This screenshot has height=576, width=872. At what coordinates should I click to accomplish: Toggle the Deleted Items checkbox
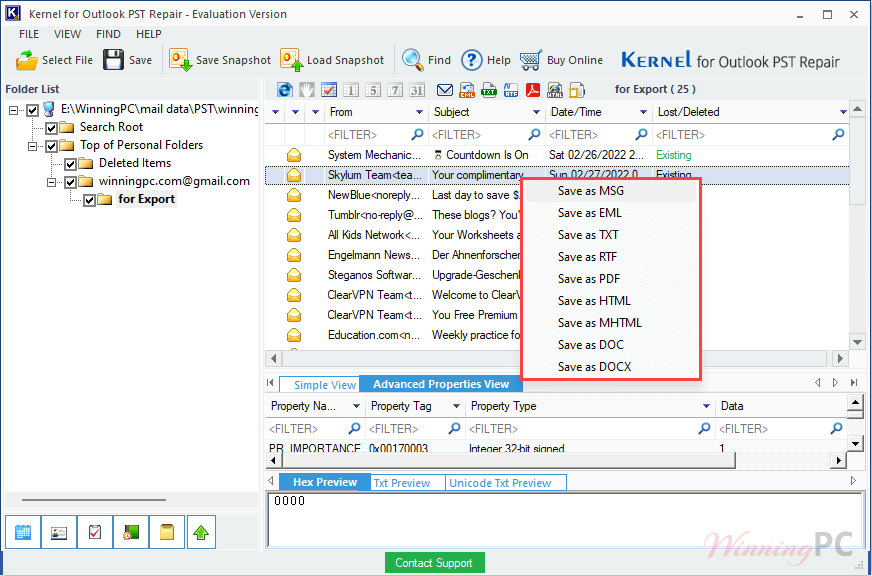(x=70, y=165)
